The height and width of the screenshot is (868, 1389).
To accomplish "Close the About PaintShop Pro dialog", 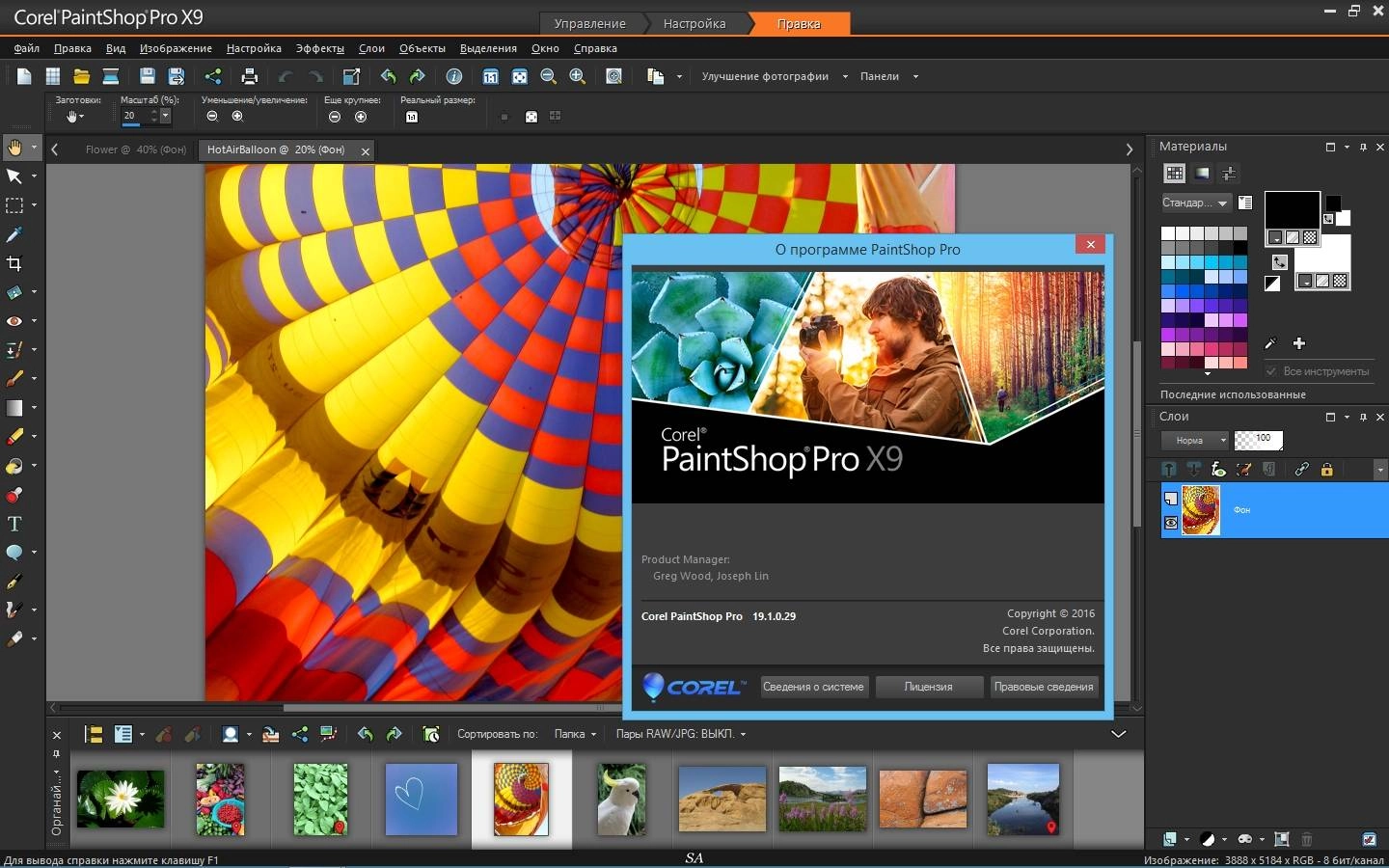I will click(1090, 245).
